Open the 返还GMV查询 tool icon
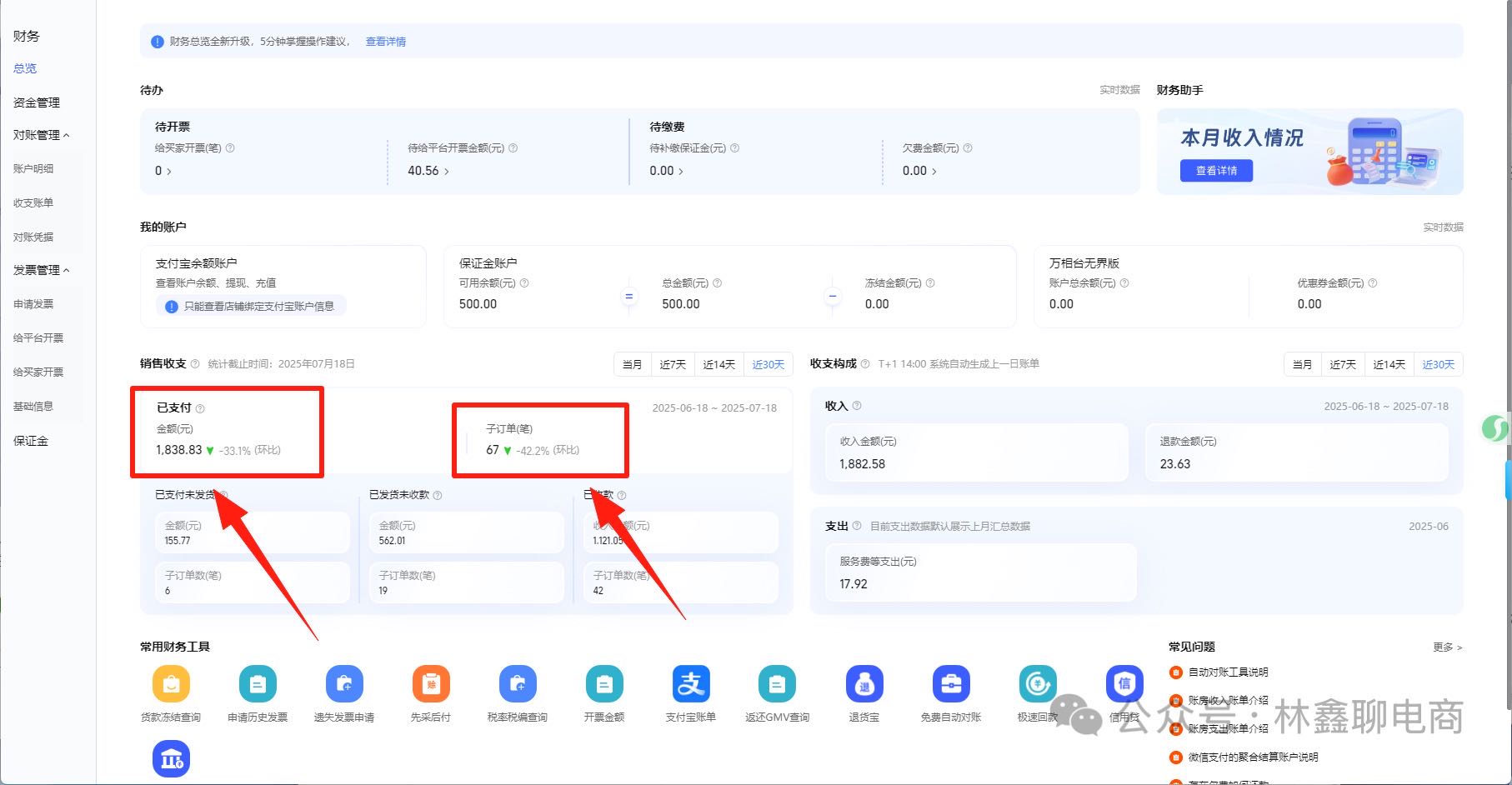Screen dimensions: 1512x785 click(777, 683)
